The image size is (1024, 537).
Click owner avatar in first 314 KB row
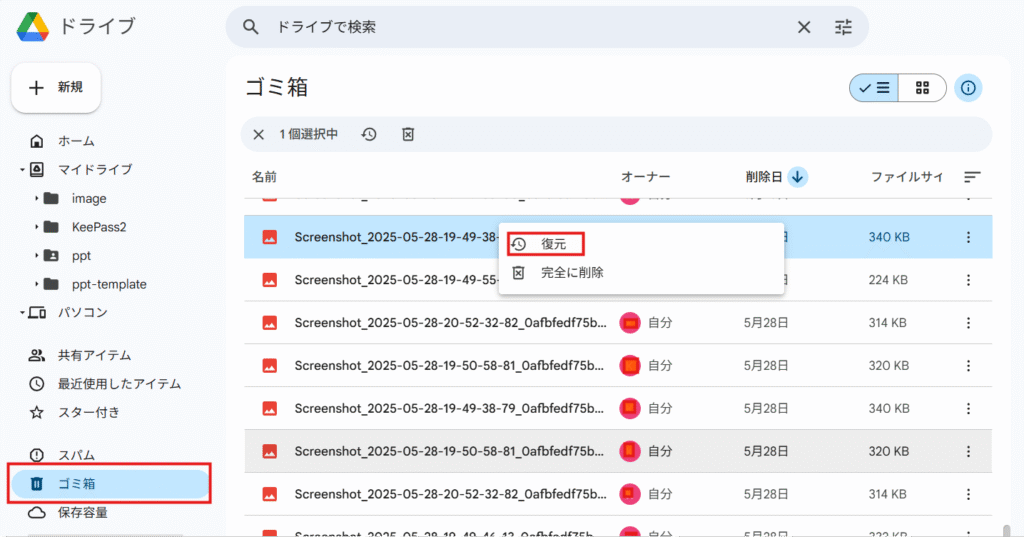tap(630, 323)
